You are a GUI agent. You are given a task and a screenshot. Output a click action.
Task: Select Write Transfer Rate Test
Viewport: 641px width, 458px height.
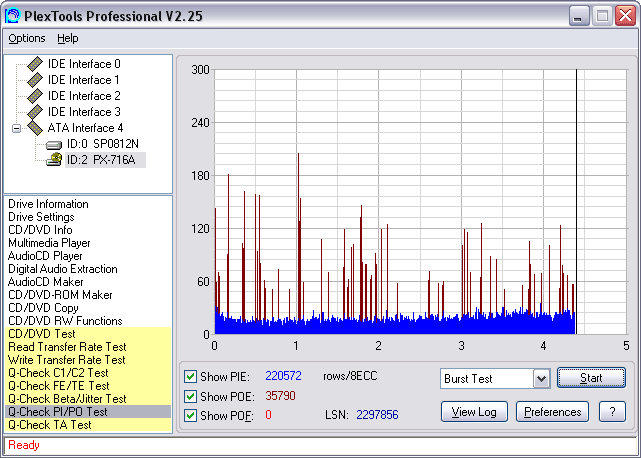click(x=88, y=360)
